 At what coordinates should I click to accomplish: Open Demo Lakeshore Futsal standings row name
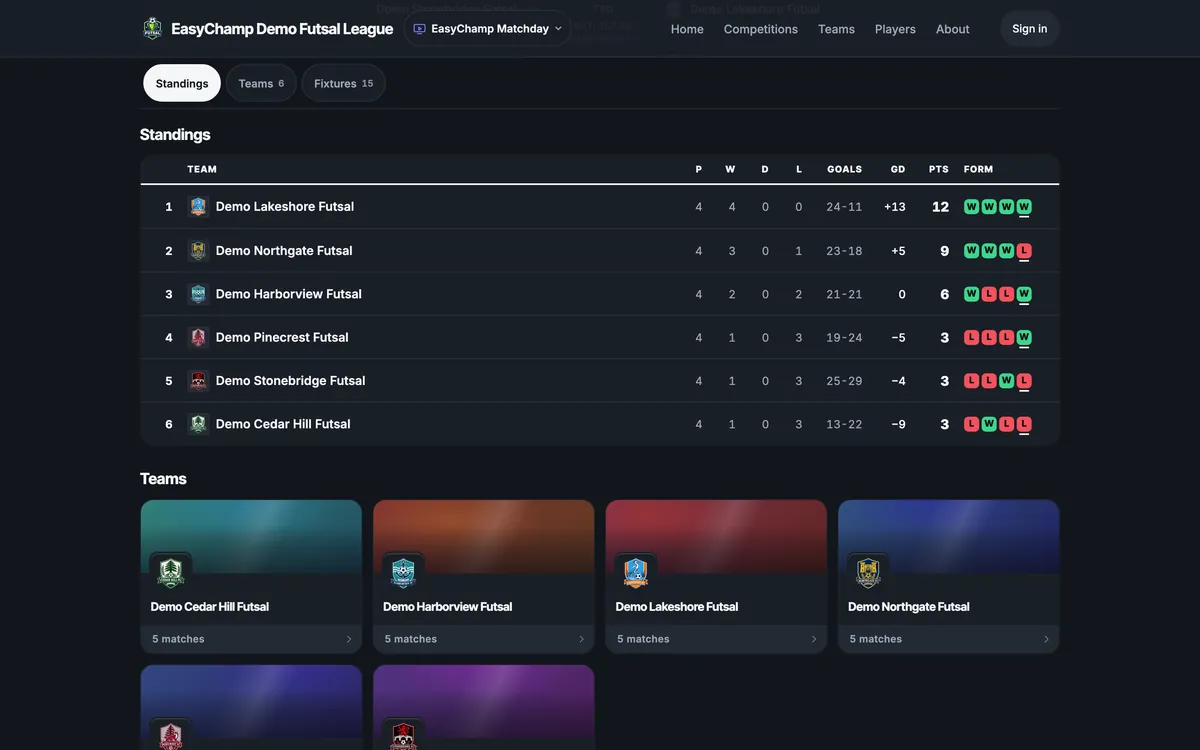coord(285,207)
